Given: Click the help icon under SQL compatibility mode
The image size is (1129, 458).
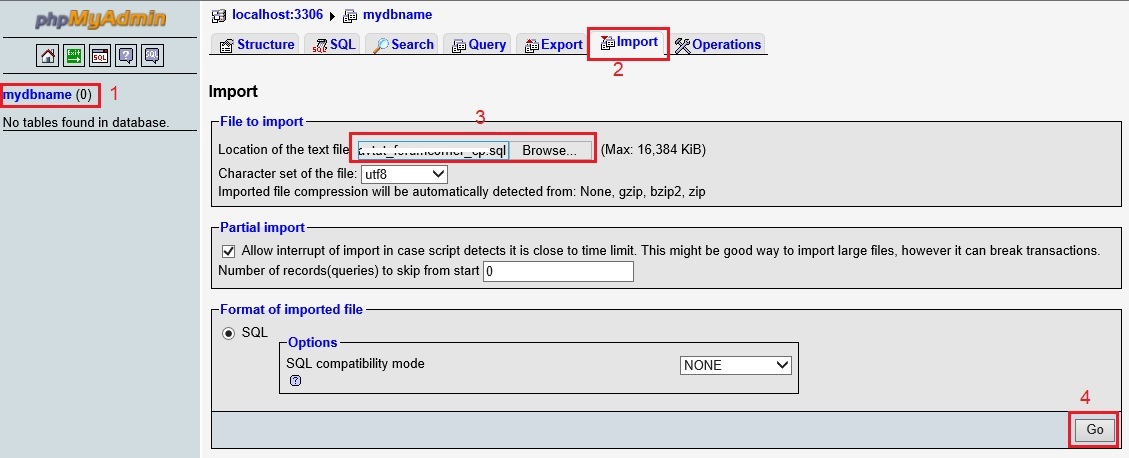Looking at the screenshot, I should tap(295, 381).
